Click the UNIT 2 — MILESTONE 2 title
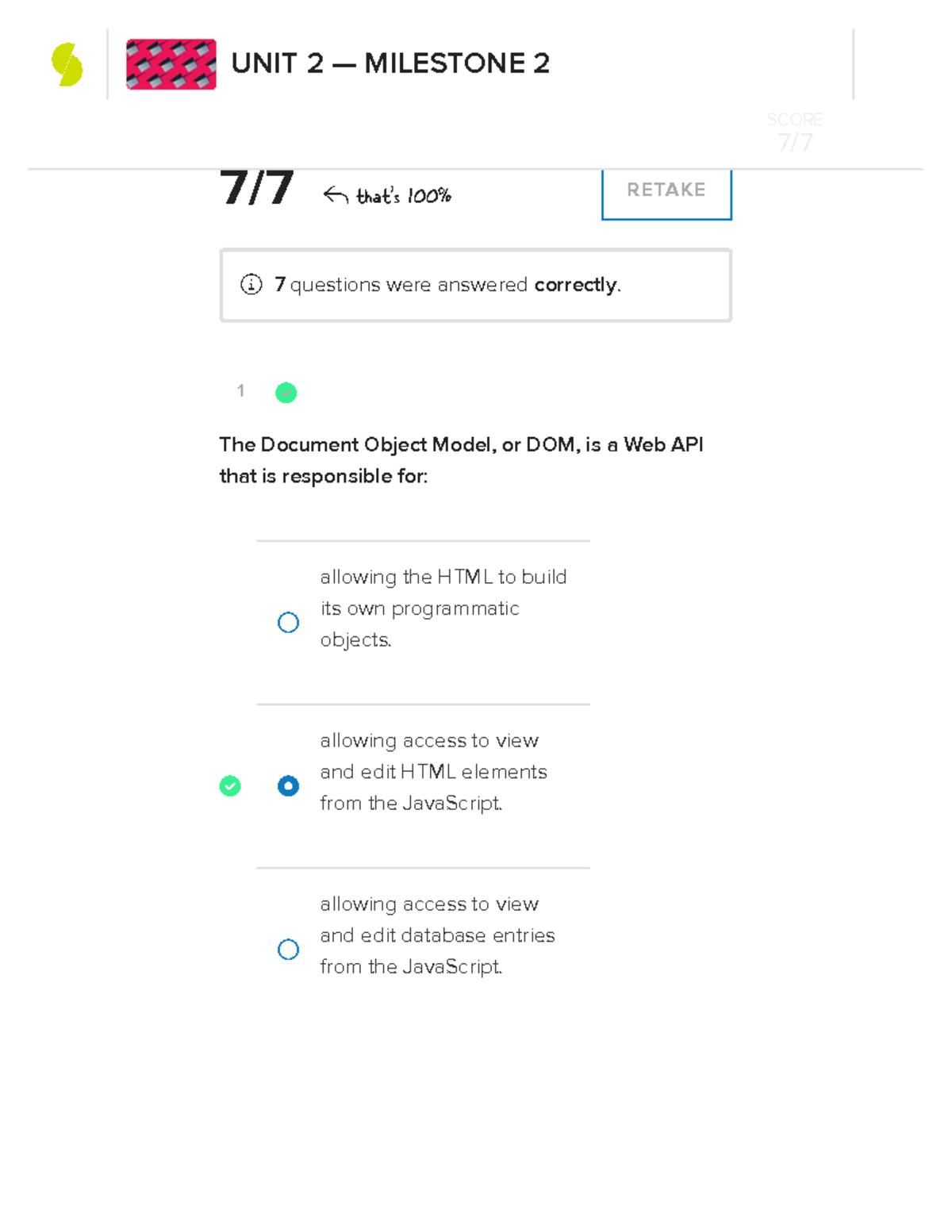Screen dimensions: 952x1232 [x=390, y=64]
